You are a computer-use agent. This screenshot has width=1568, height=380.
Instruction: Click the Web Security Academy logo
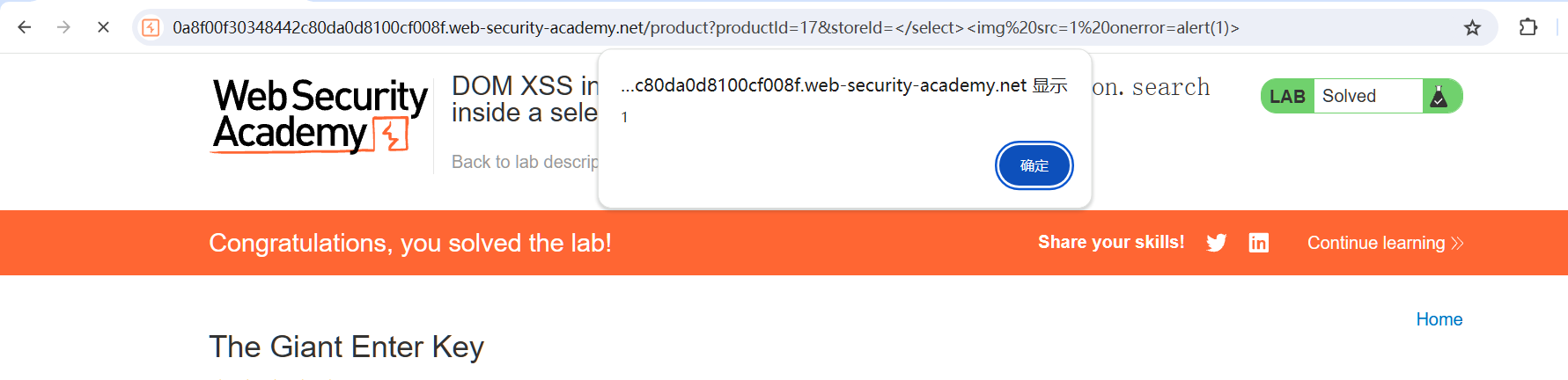pyautogui.click(x=320, y=115)
